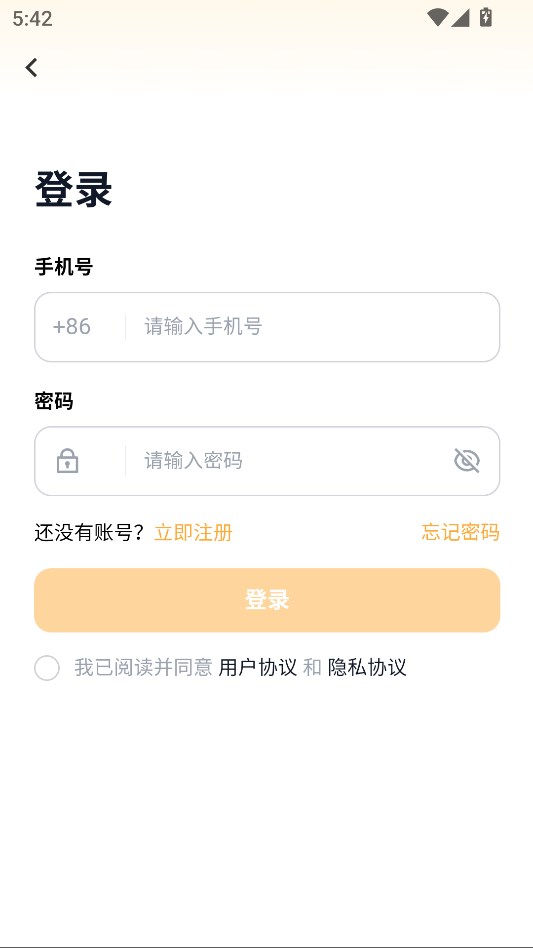The width and height of the screenshot is (533, 948).
Task: Tap the Wi-Fi status icon
Action: [x=437, y=18]
